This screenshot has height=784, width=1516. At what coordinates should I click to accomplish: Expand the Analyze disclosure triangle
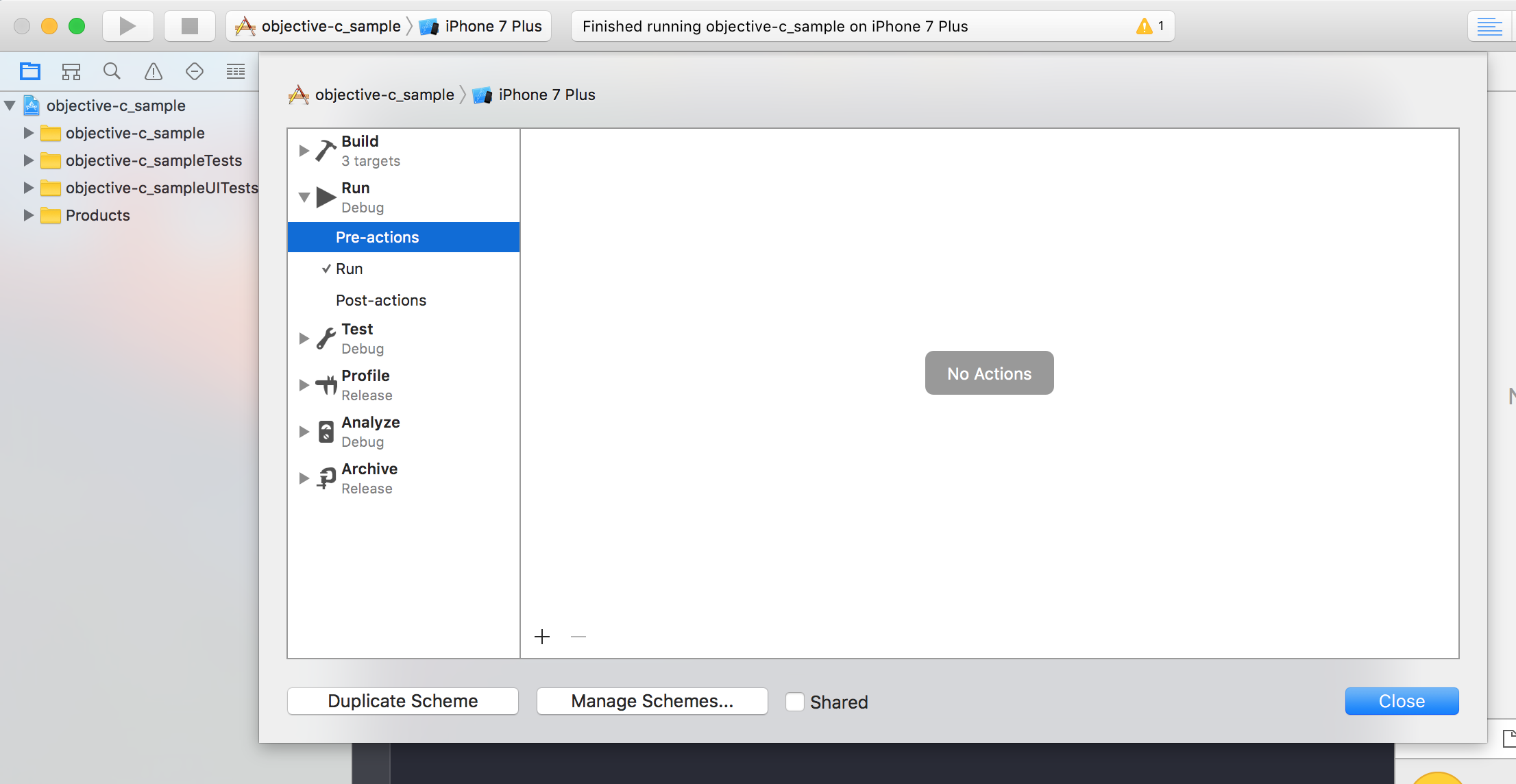pyautogui.click(x=304, y=432)
